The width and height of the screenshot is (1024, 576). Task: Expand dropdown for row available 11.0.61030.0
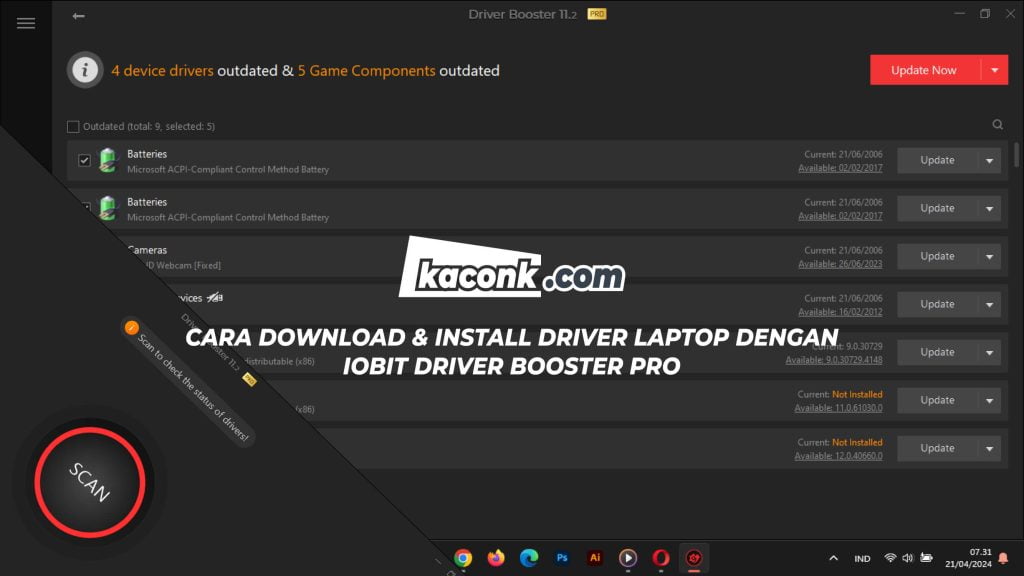coord(989,400)
